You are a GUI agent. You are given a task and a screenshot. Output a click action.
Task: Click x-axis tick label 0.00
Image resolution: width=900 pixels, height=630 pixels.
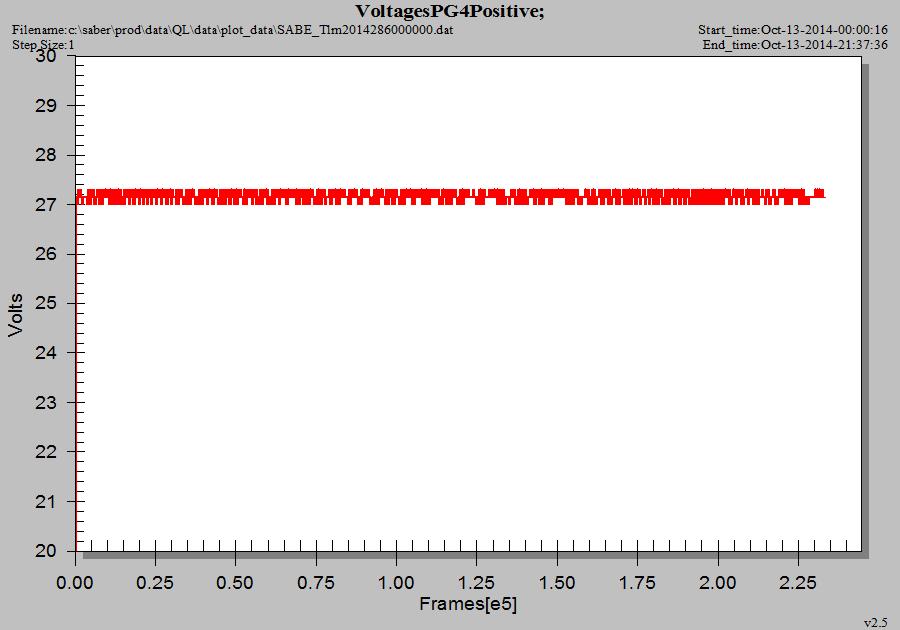click(x=75, y=583)
